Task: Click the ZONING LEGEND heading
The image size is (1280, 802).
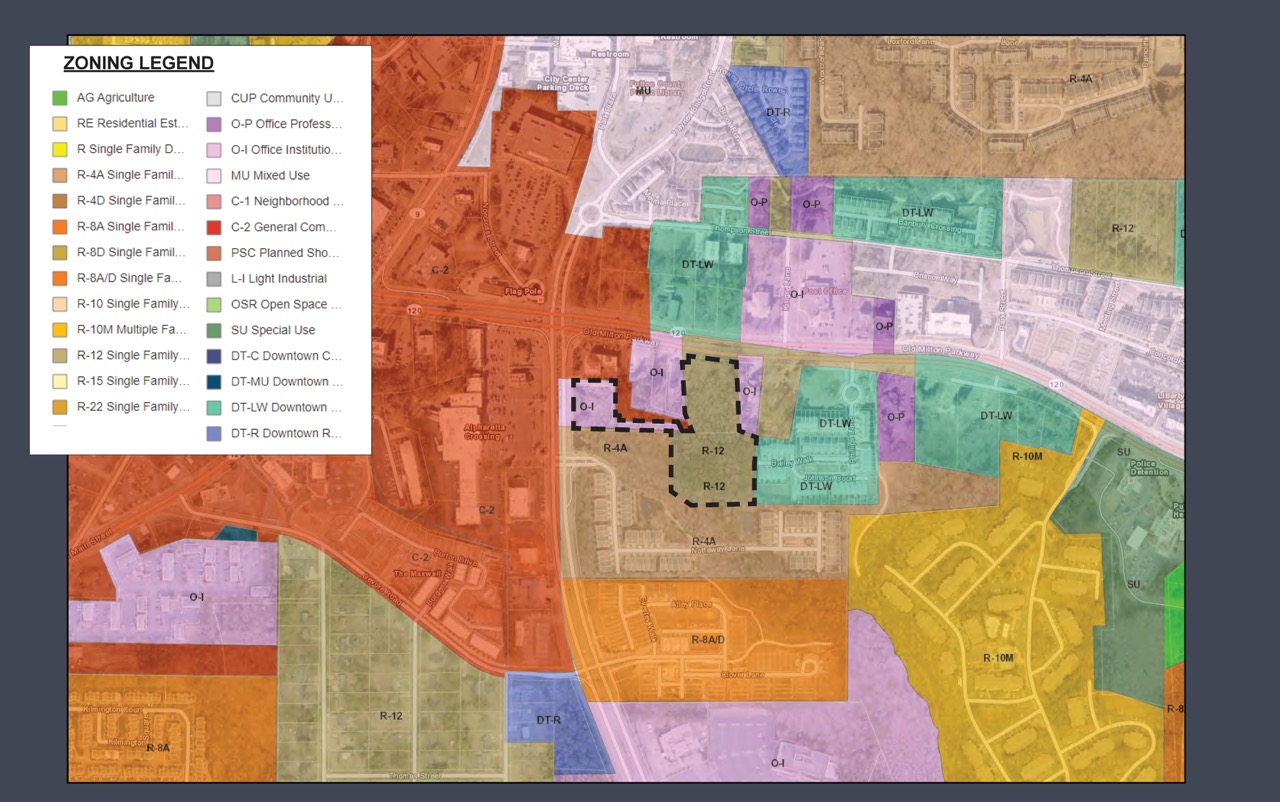Action: point(138,63)
